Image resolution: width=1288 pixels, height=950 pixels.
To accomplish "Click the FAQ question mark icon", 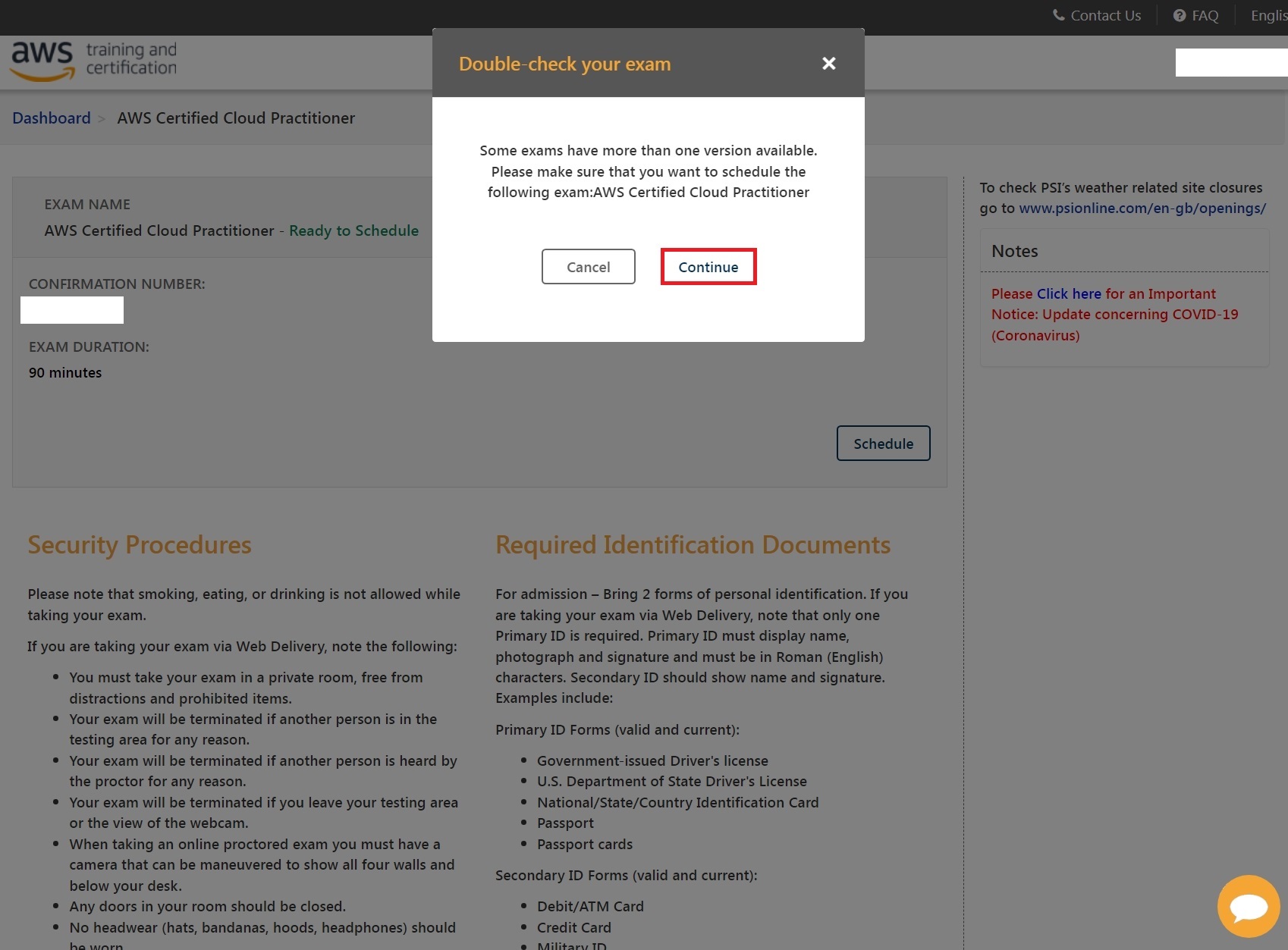I will click(1180, 15).
